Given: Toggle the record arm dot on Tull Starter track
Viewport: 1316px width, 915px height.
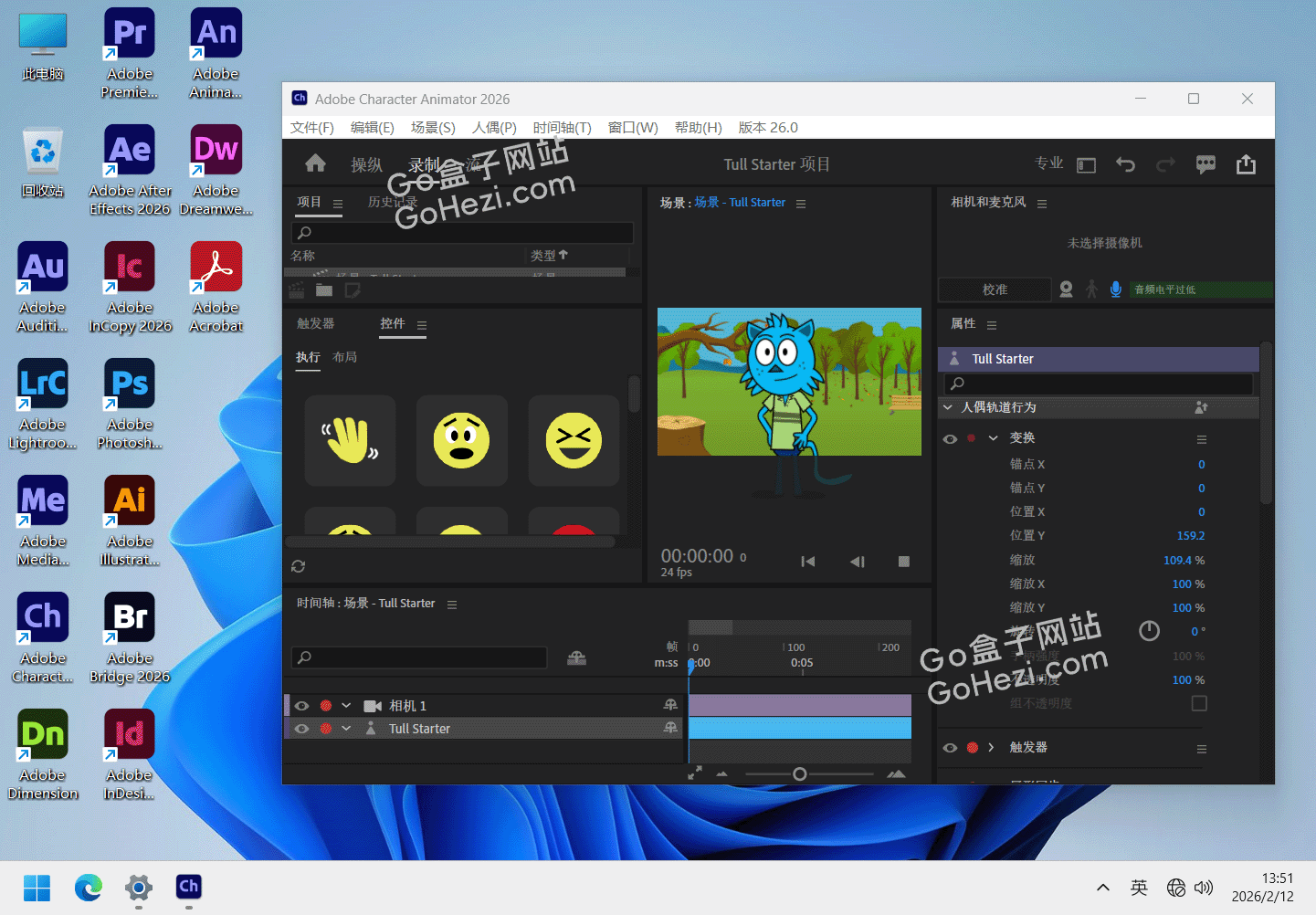Looking at the screenshot, I should (x=325, y=729).
